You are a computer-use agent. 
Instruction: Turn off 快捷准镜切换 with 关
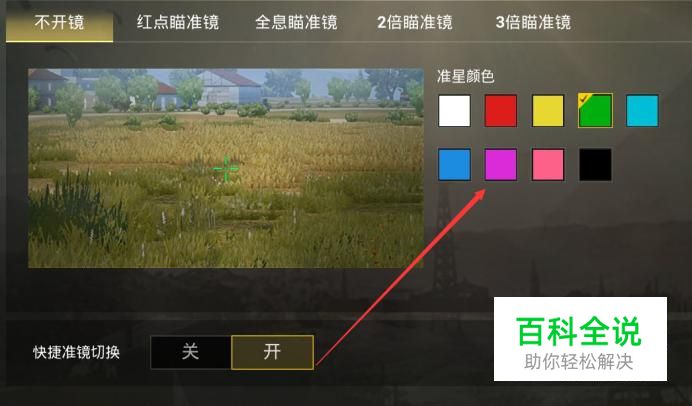click(191, 352)
